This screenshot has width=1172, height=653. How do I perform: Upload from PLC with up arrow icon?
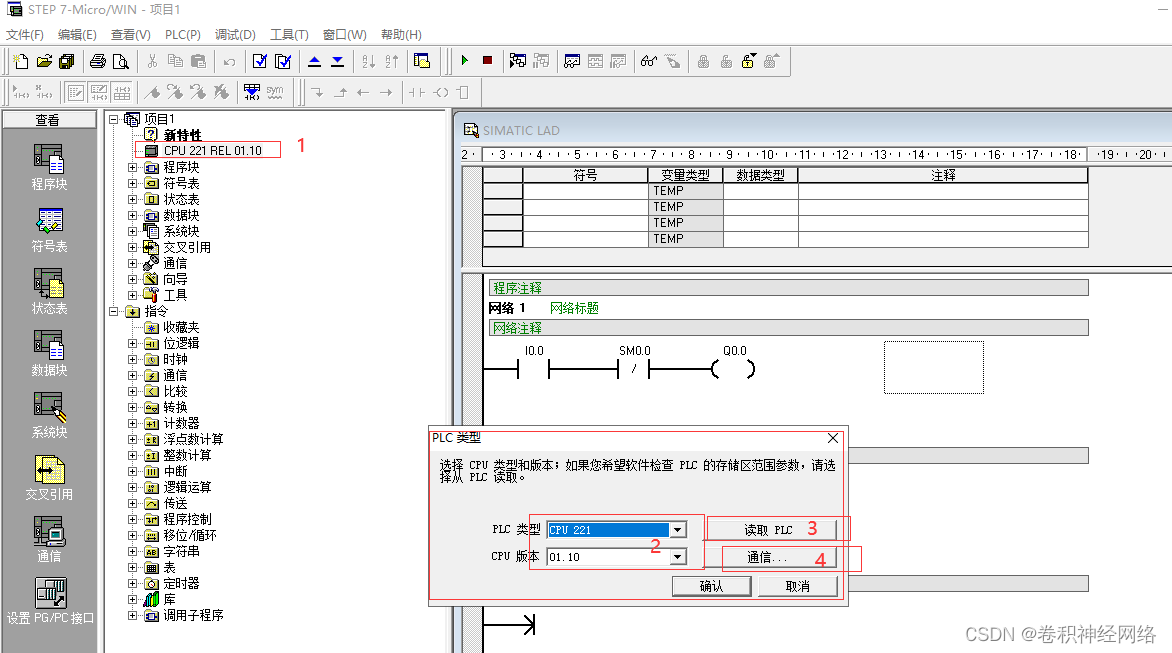[x=315, y=61]
